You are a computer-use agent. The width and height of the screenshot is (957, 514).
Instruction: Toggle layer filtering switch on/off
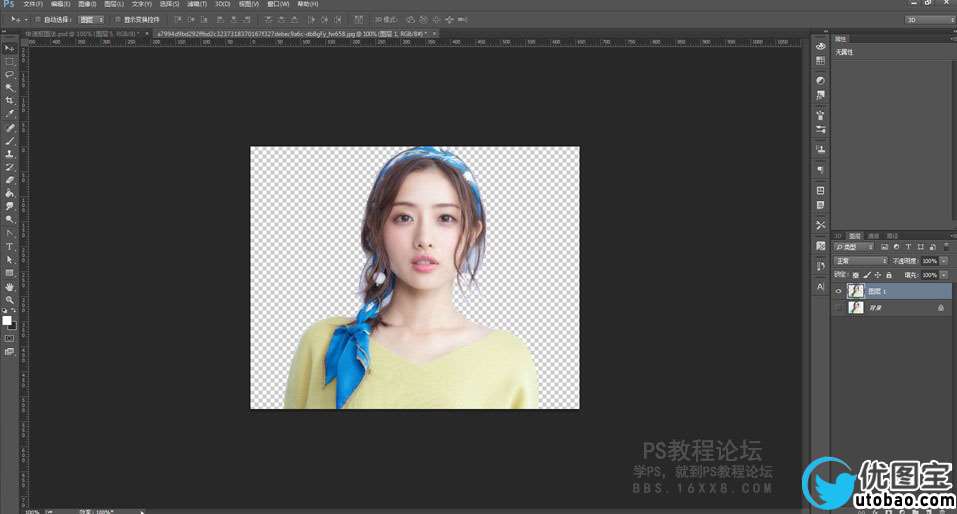[x=947, y=247]
